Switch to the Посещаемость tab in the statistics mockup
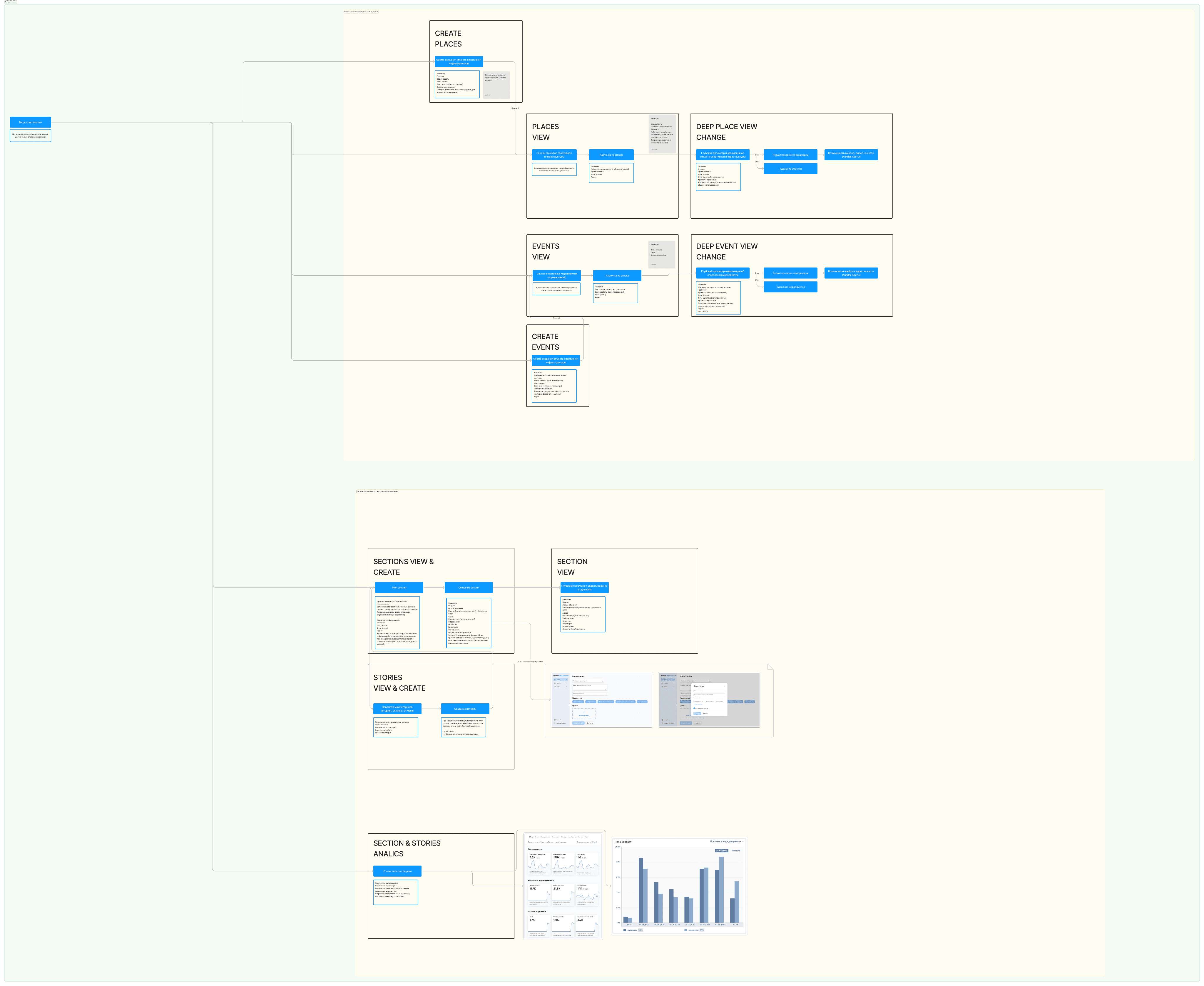The height and width of the screenshot is (986, 1204). click(545, 837)
